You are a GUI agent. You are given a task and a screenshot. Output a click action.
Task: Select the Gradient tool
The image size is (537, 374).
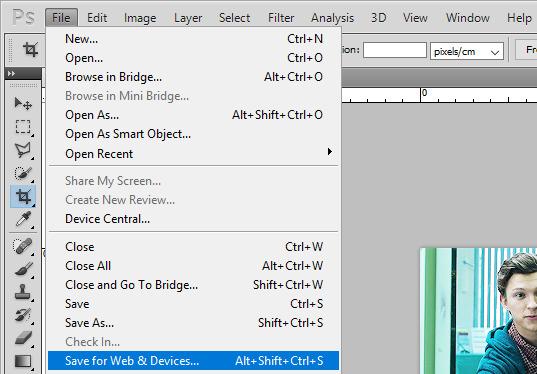pos(23,361)
